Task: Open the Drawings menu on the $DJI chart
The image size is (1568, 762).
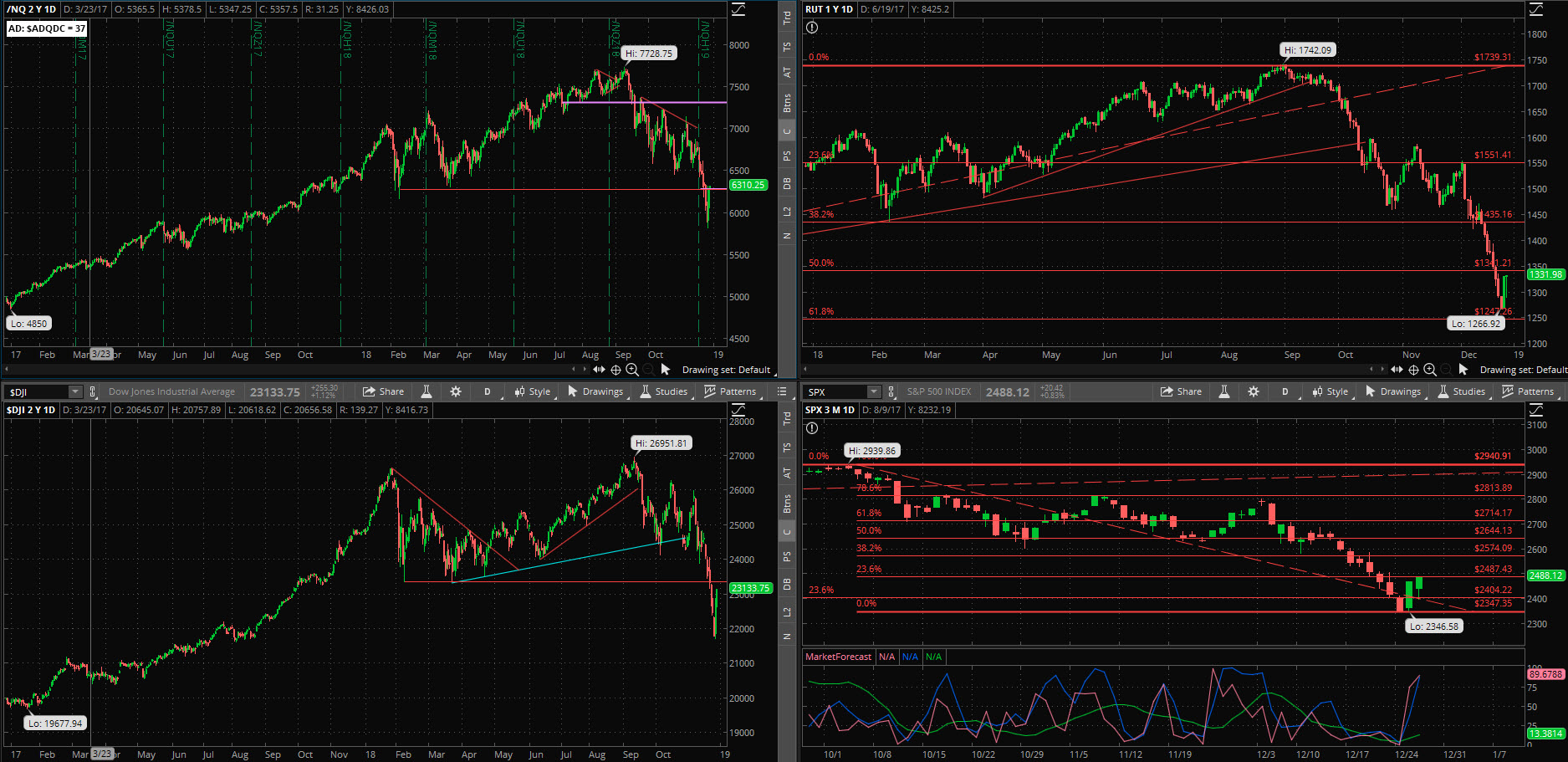Action: (x=595, y=391)
